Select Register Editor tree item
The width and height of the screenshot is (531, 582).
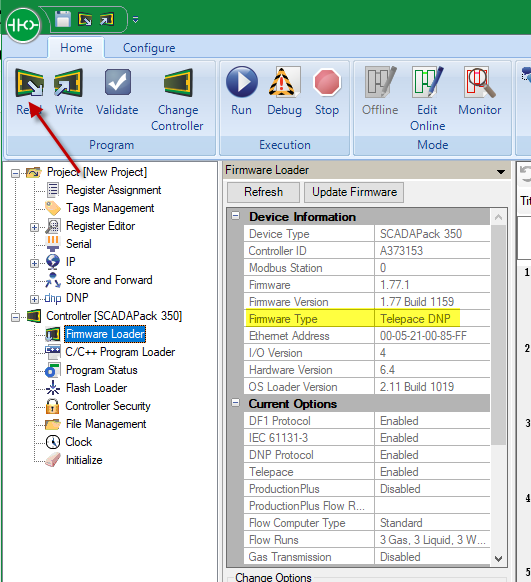(x=100, y=226)
